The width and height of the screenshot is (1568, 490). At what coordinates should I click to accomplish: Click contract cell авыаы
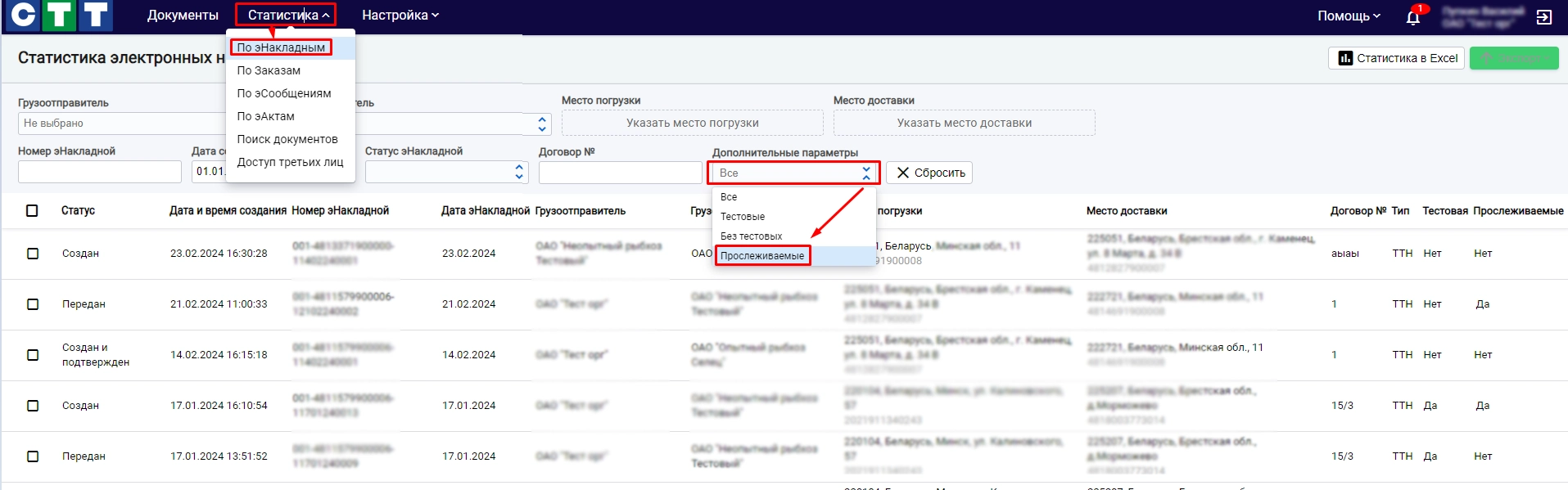click(x=1345, y=254)
